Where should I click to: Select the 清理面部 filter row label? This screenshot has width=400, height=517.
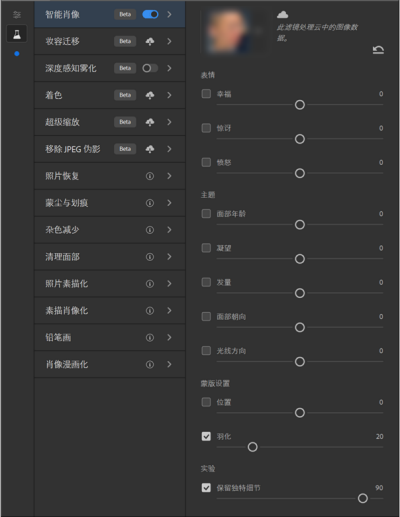point(62,257)
